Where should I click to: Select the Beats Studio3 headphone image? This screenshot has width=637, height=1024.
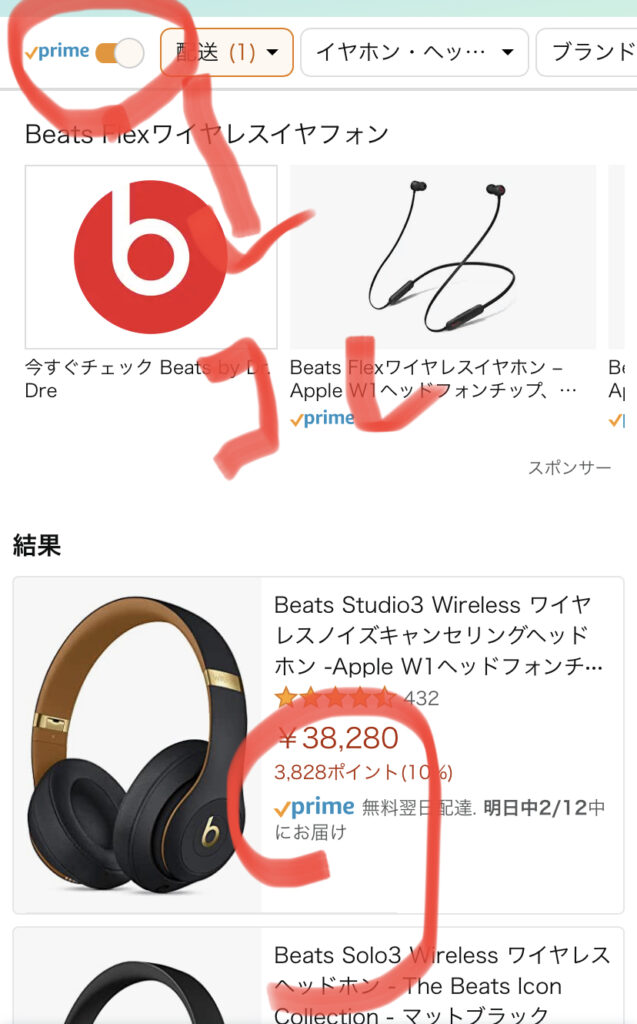(x=137, y=745)
